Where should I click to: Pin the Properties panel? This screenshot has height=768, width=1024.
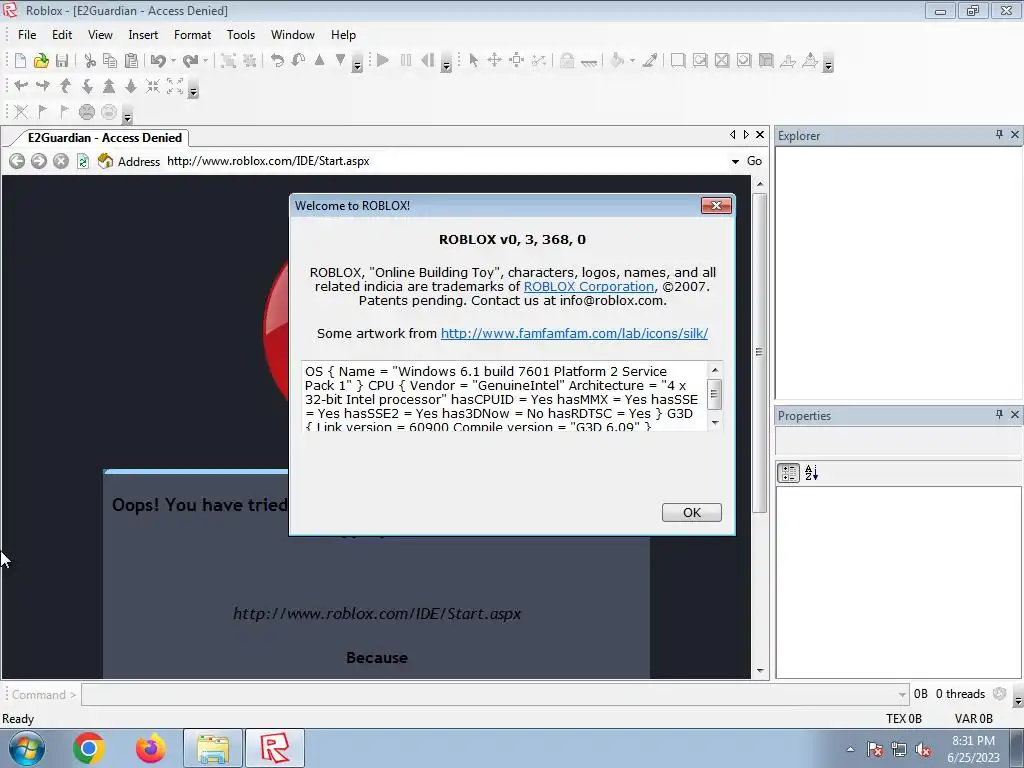click(999, 415)
